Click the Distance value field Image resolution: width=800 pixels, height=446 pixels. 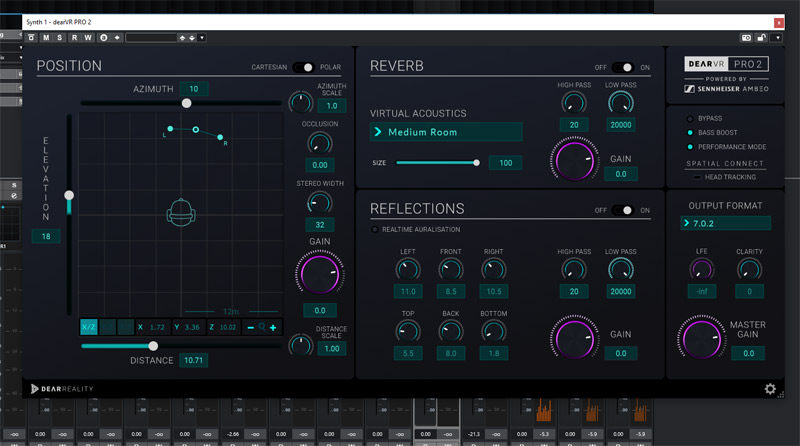point(193,360)
